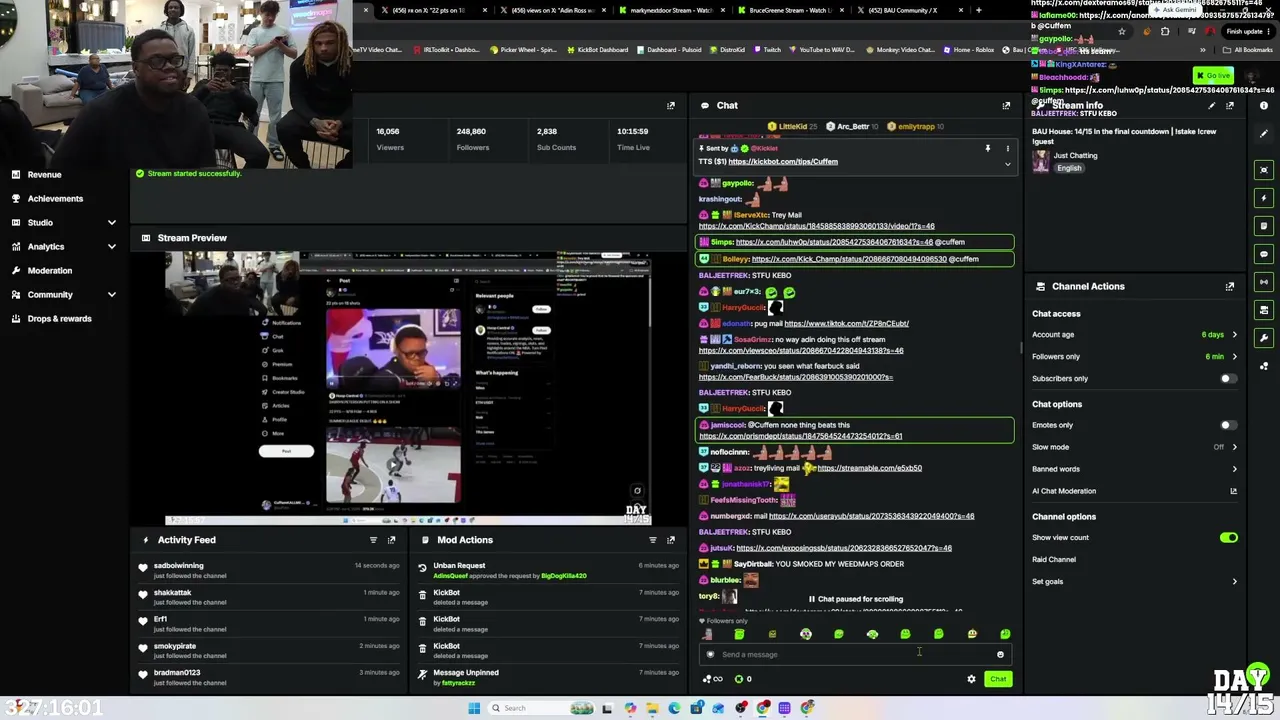Viewport: 1280px width, 720px height.
Task: Click the preview overlay icon on stream preview
Action: [637, 491]
